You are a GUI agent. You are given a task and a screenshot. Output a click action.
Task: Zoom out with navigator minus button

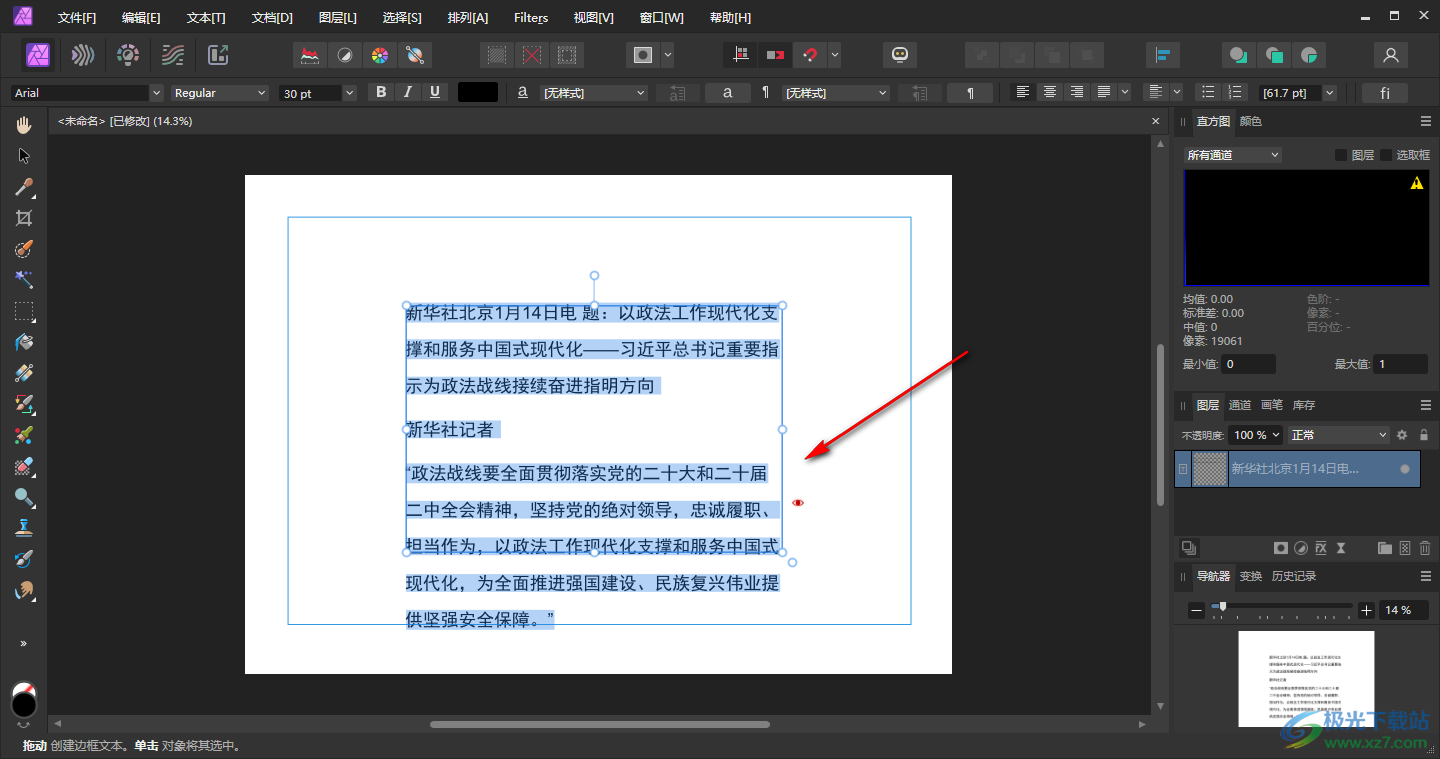coord(1197,610)
